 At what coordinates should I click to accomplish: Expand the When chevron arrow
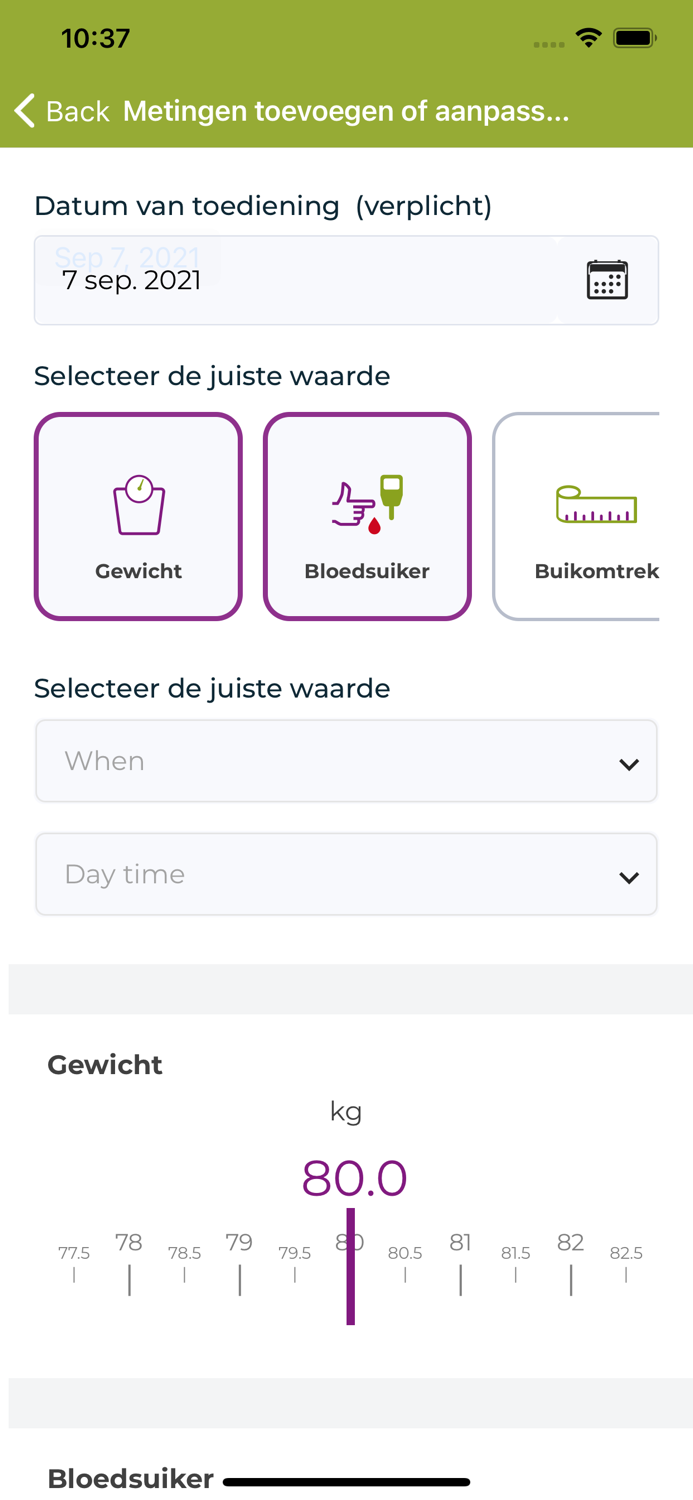[x=629, y=765]
